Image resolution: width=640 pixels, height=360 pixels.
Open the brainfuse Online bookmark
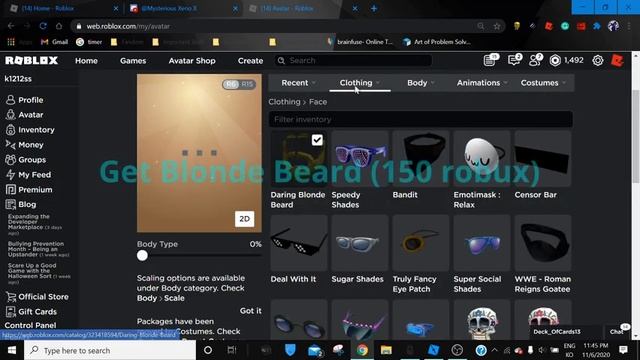[360, 42]
